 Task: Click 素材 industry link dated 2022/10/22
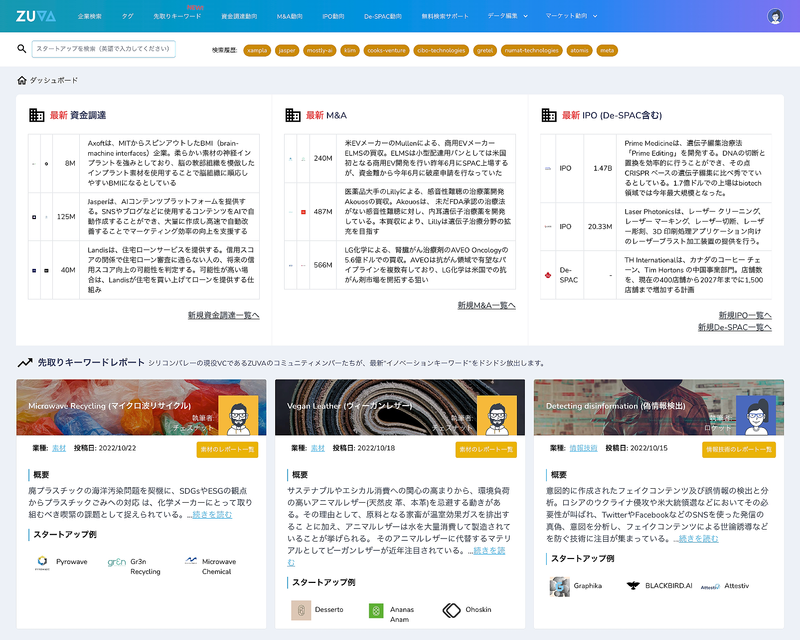pos(59,448)
